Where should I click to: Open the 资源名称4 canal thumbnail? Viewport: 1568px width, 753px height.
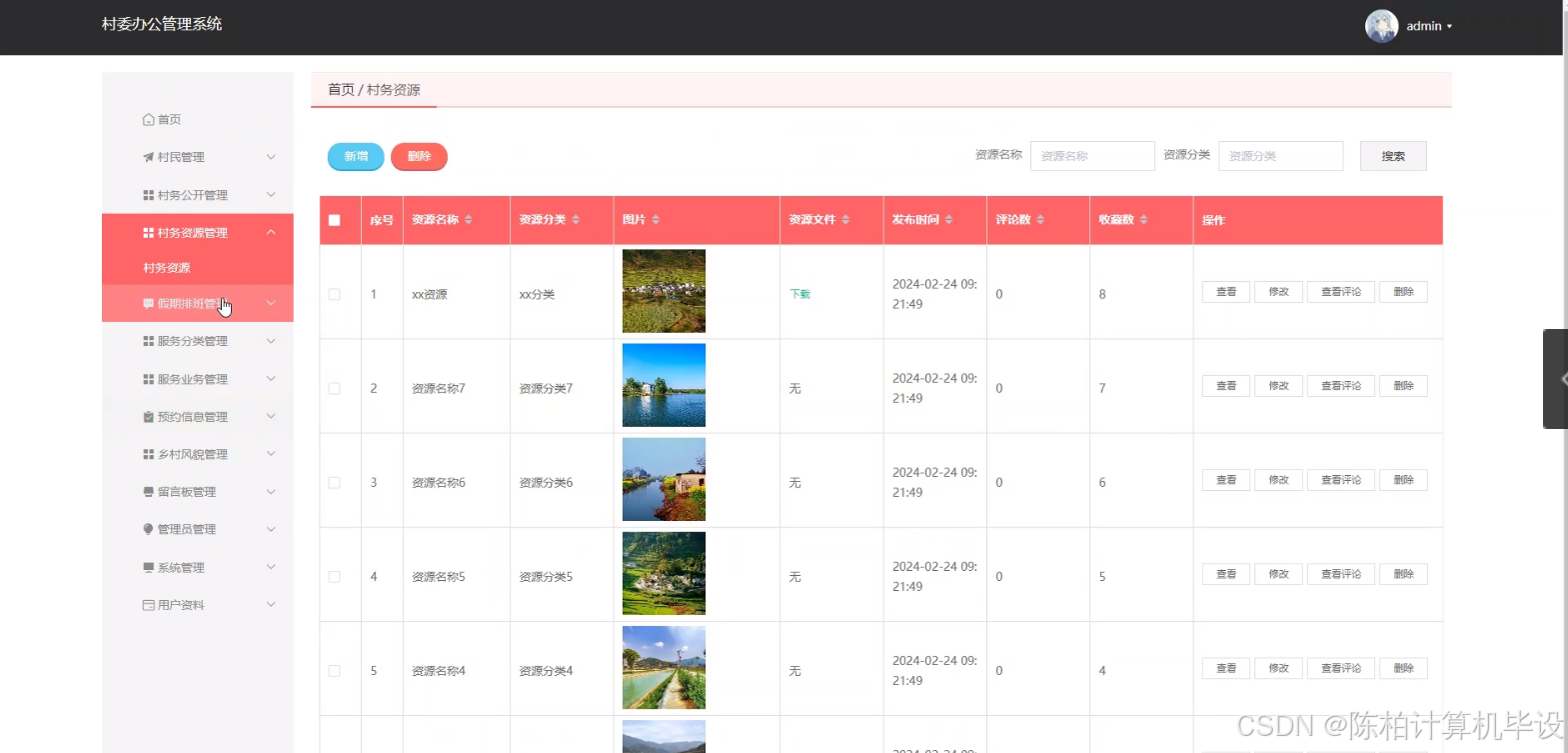click(x=664, y=668)
